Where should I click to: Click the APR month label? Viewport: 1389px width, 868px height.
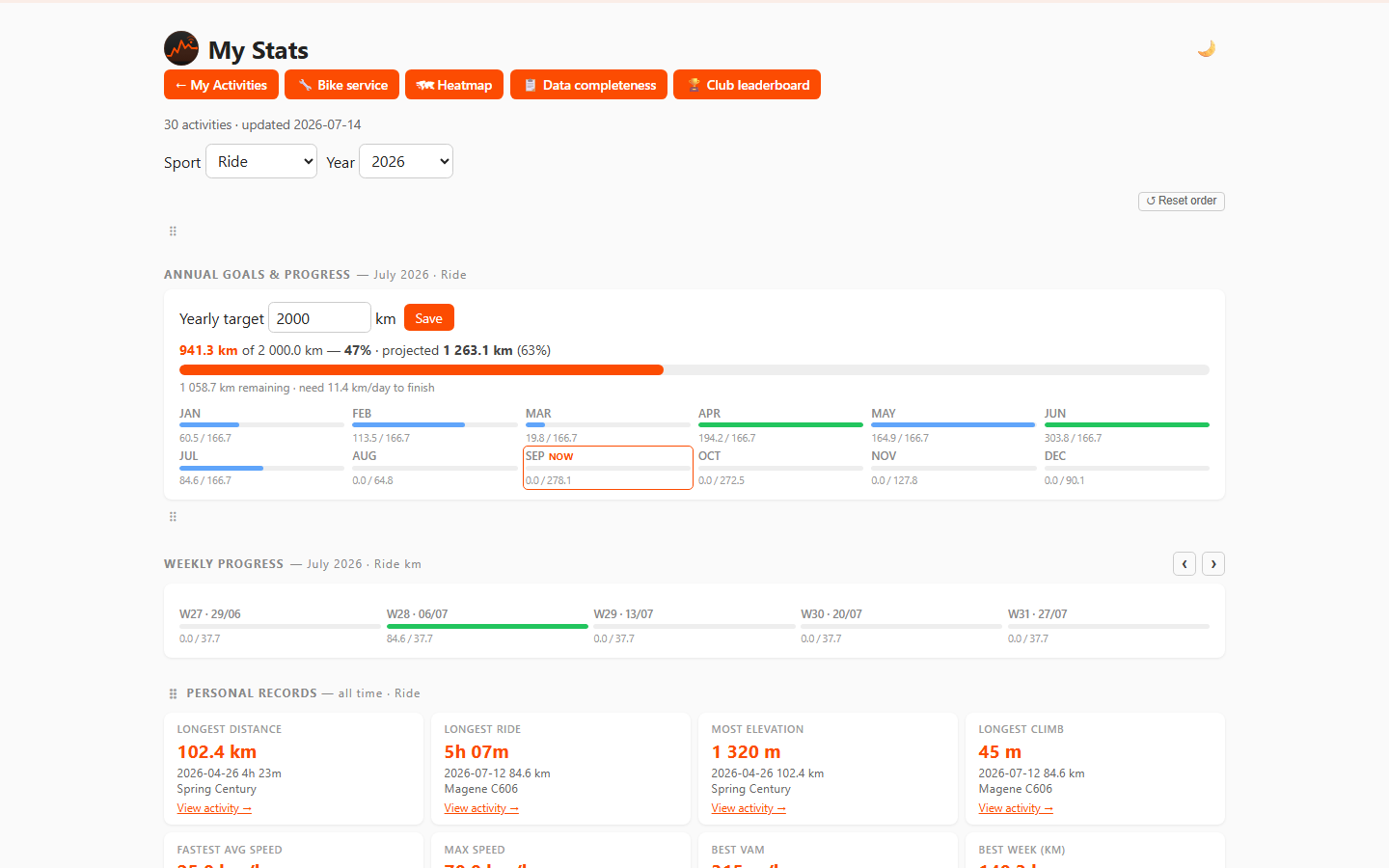(710, 414)
